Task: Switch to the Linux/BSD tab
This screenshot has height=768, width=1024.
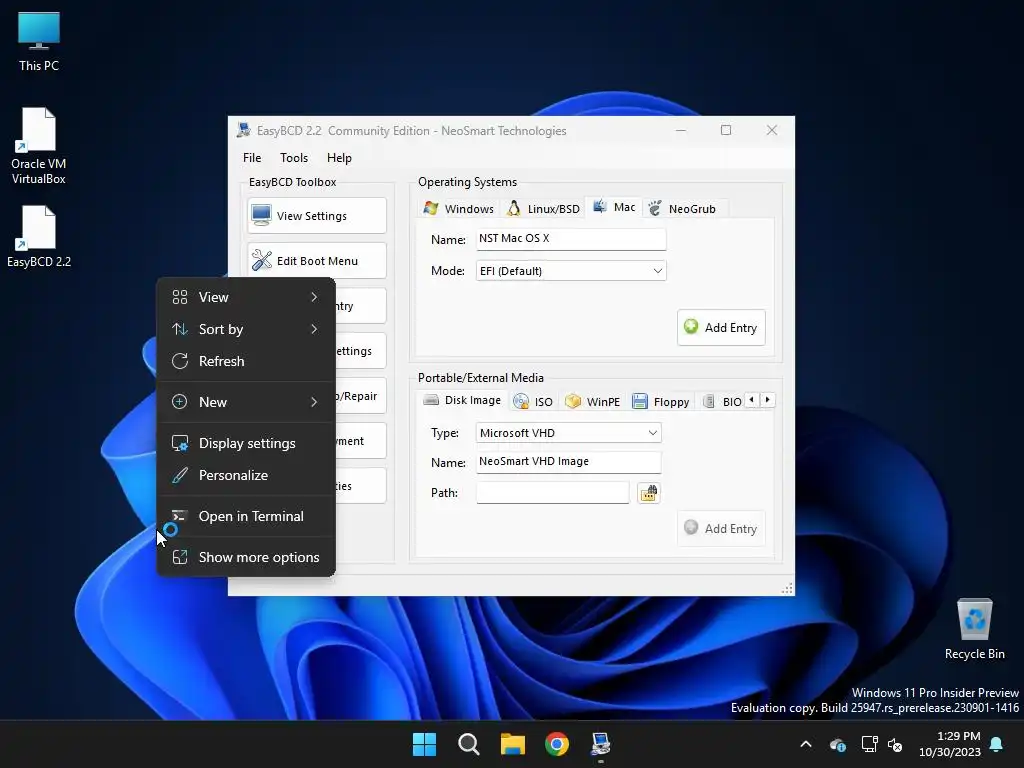Action: [543, 208]
